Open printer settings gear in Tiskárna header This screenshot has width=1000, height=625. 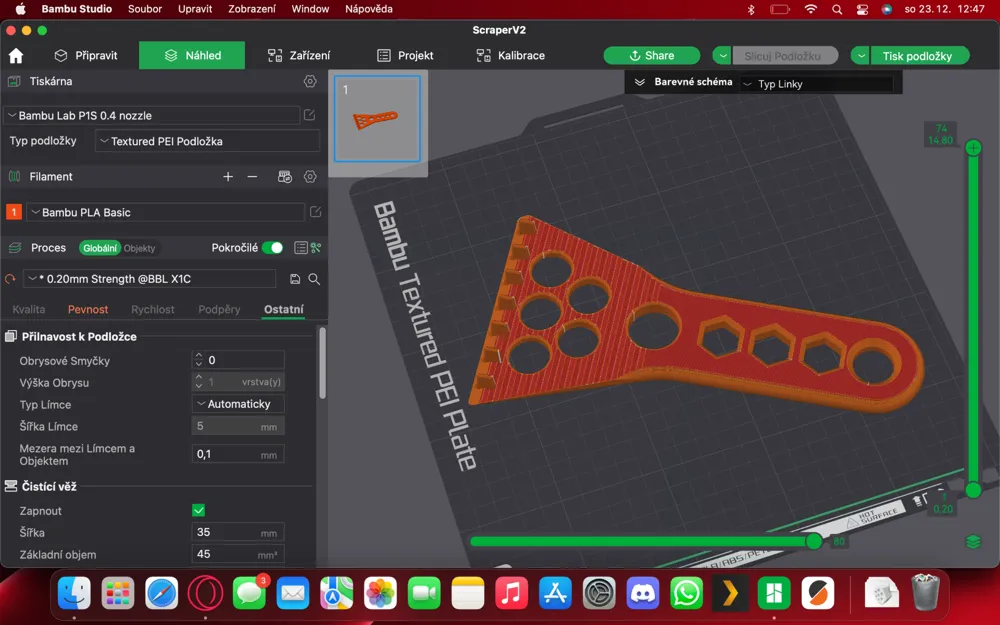310,81
